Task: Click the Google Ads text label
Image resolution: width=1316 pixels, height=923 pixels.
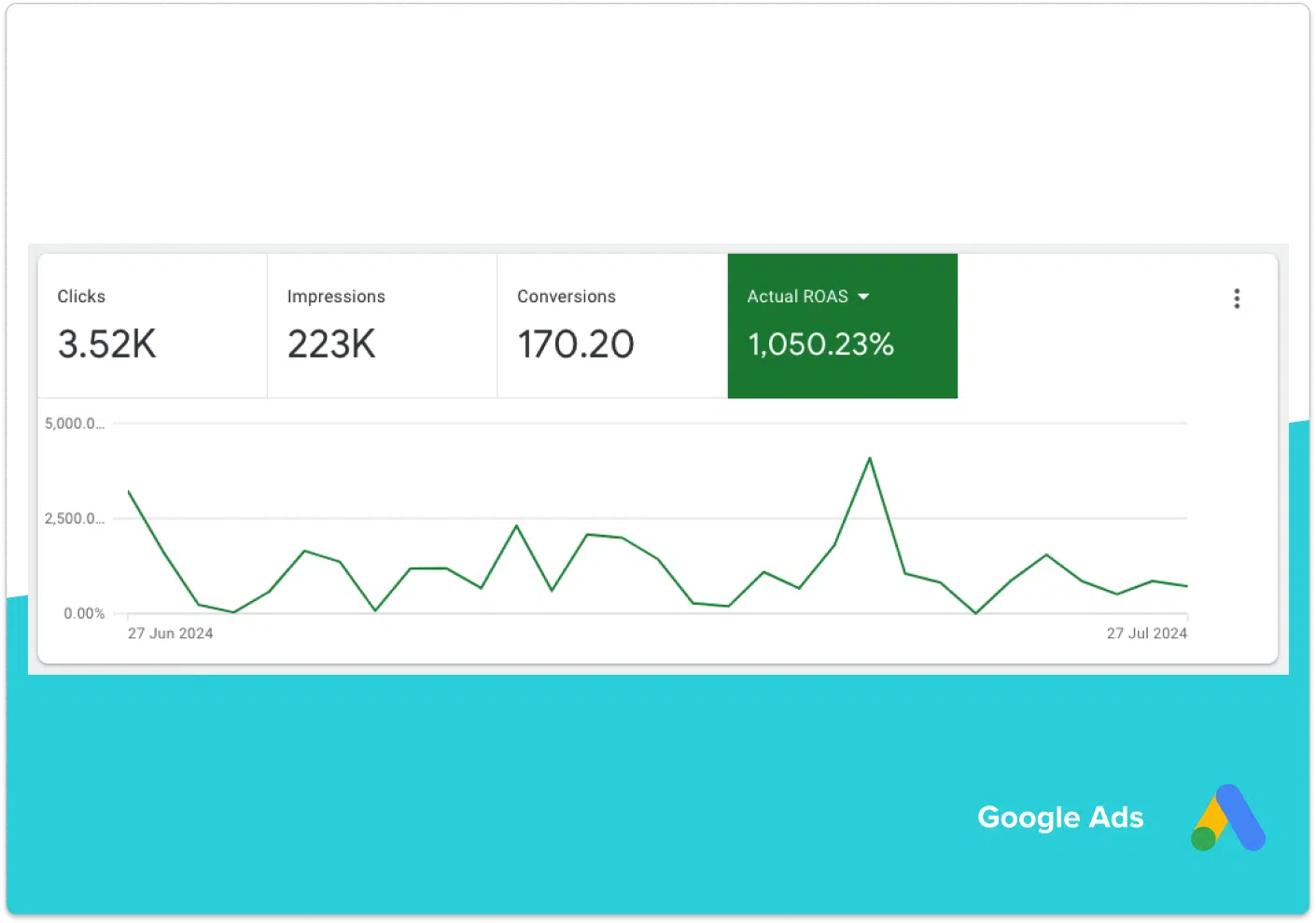Action: [x=1060, y=818]
